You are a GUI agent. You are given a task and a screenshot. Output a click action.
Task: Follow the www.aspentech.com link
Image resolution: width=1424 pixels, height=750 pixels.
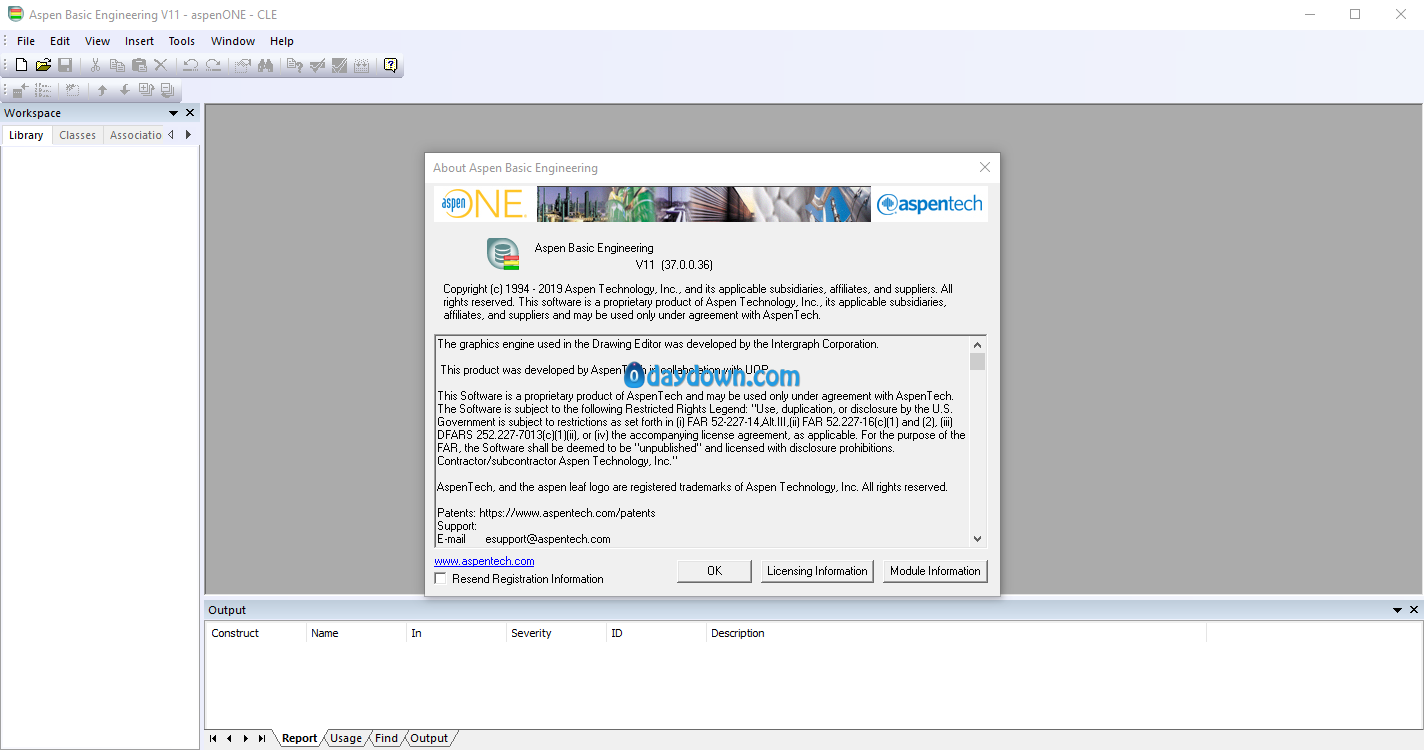pyautogui.click(x=484, y=561)
